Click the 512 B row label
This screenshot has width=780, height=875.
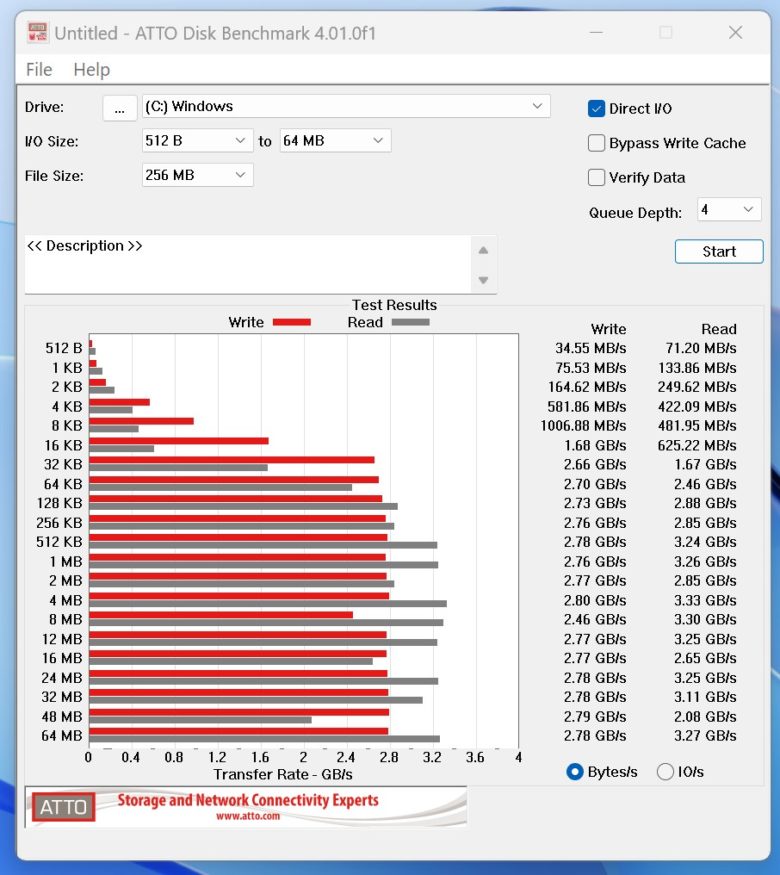tap(64, 348)
